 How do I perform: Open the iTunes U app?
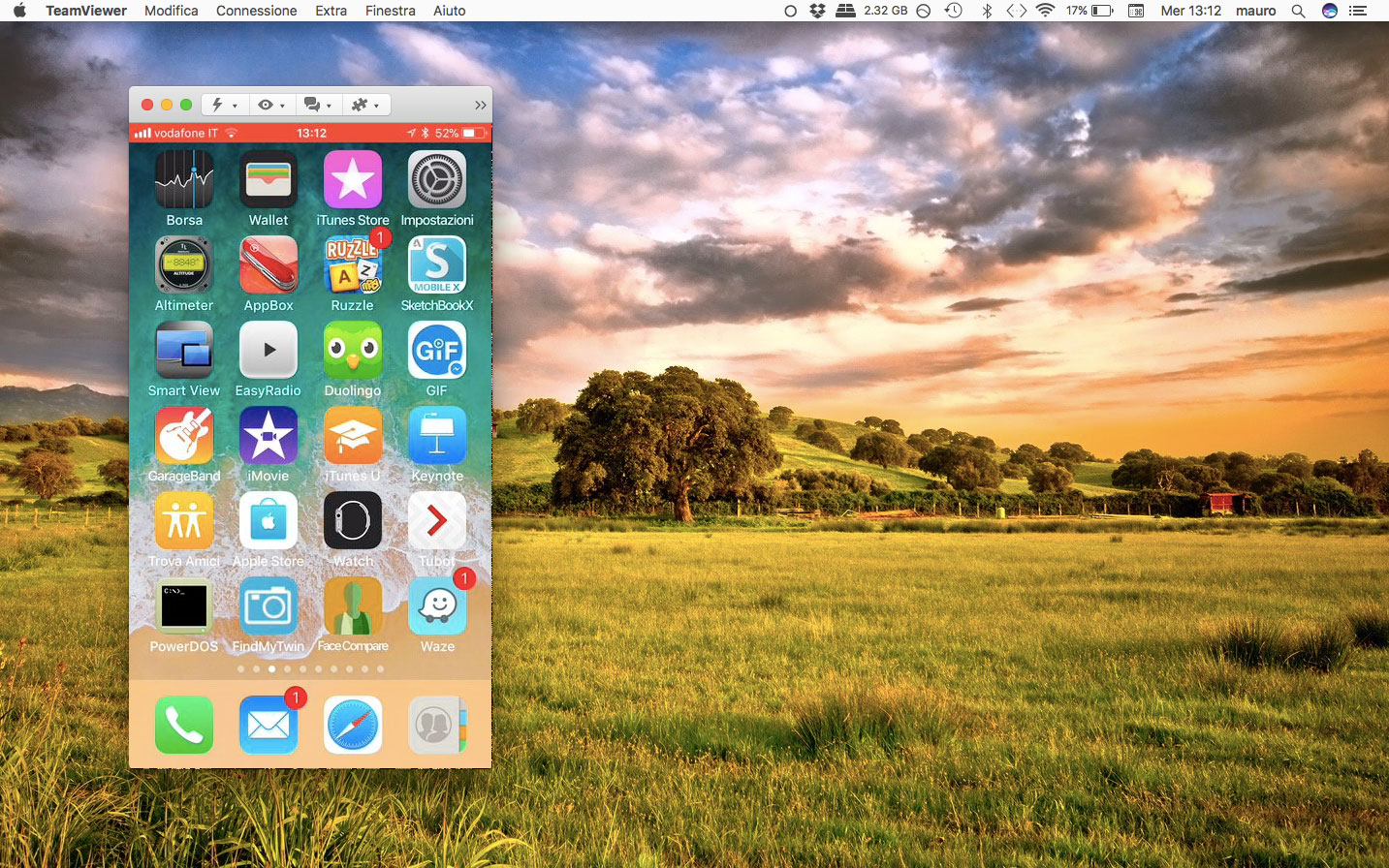point(353,436)
